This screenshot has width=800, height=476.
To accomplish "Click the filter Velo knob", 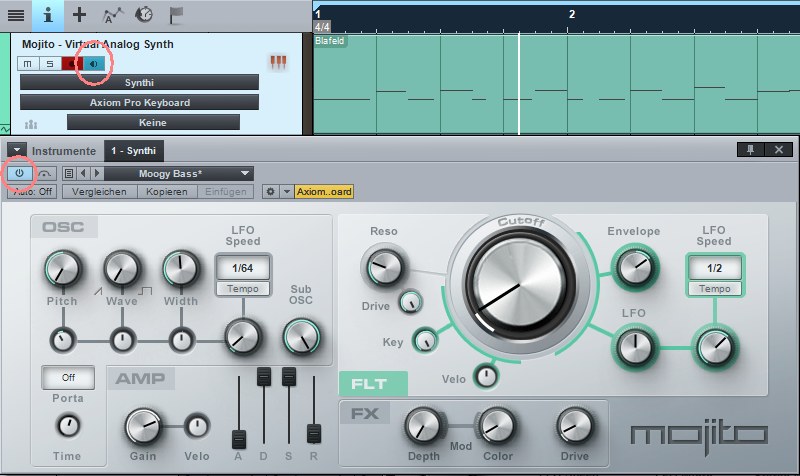I will 486,377.
